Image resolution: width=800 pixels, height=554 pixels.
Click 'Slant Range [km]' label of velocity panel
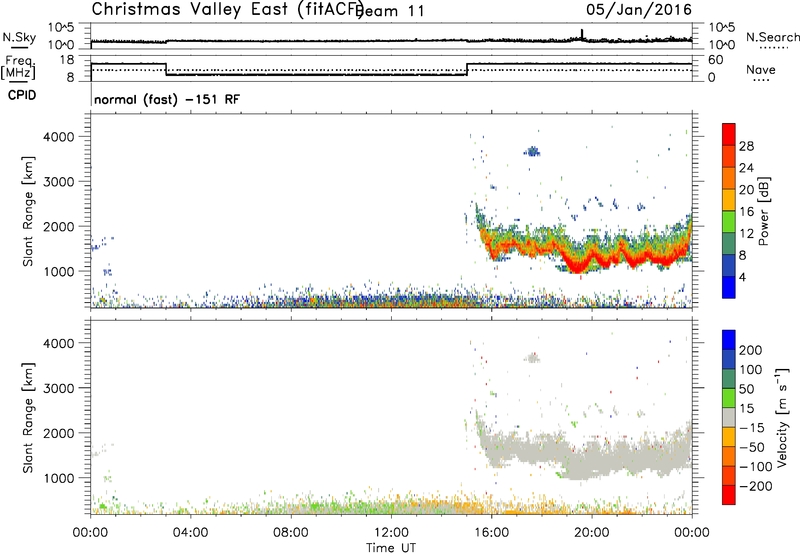tap(28, 418)
